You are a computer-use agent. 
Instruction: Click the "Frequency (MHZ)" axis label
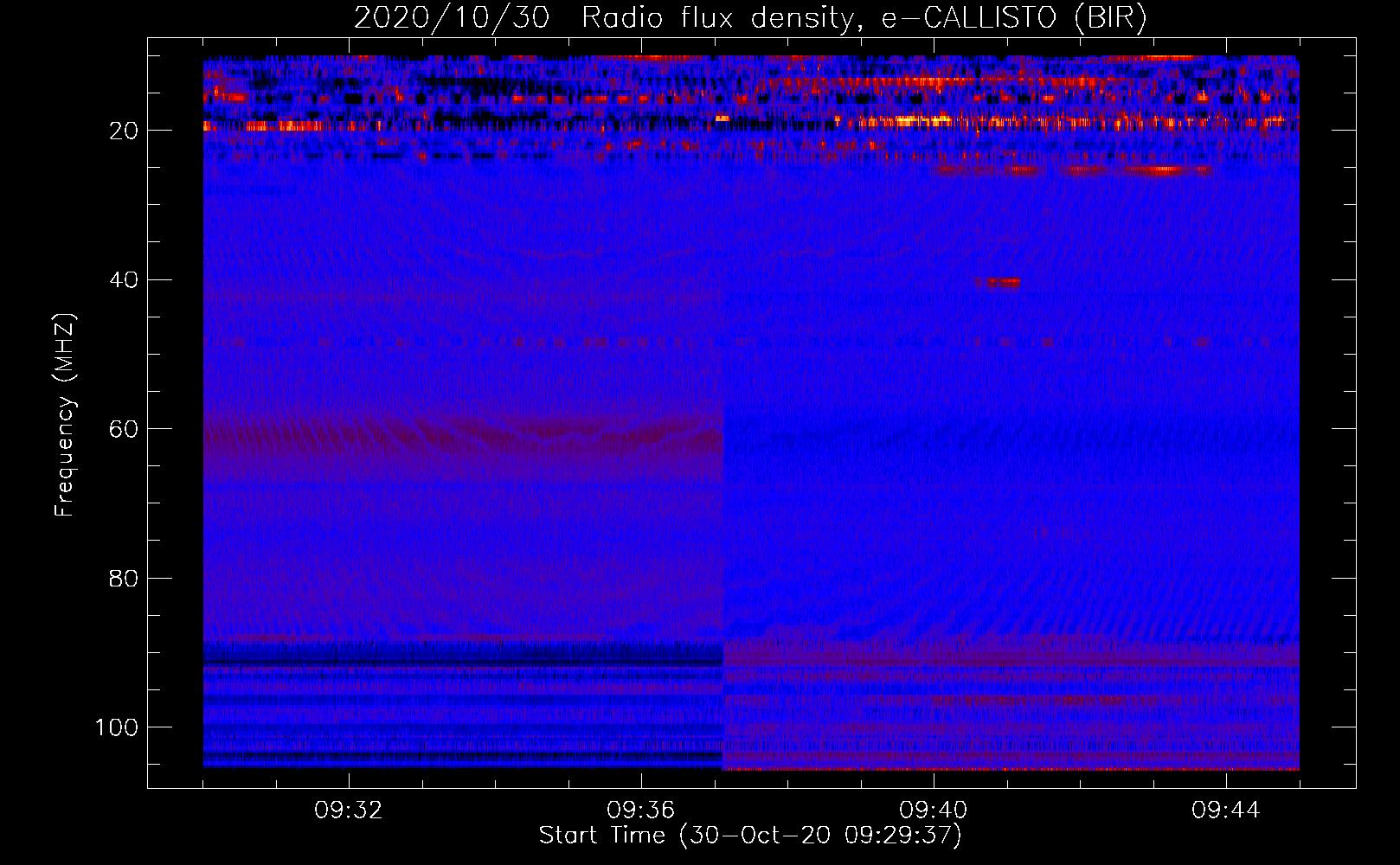tap(65, 415)
